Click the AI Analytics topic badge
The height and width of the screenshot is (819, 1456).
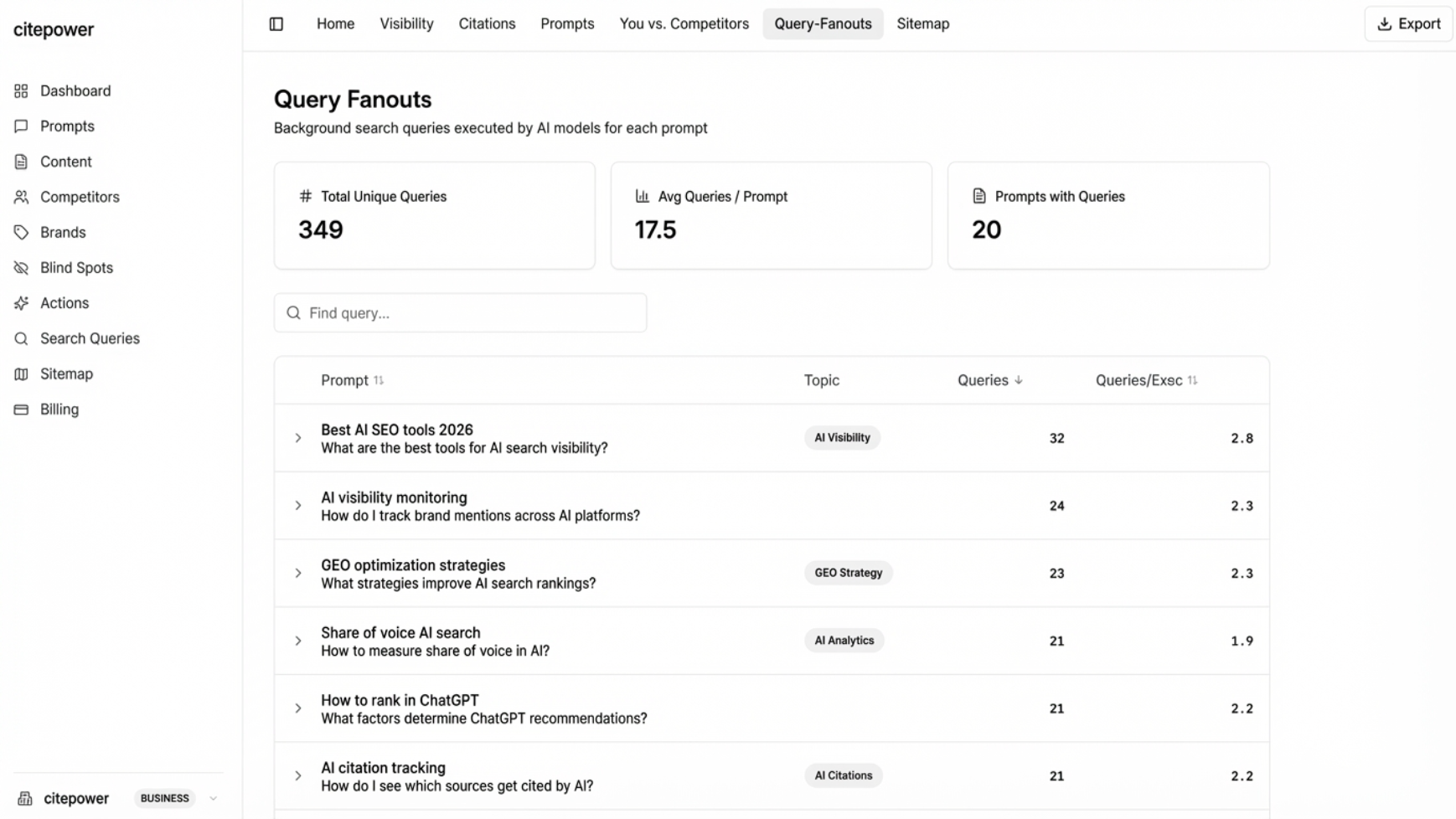tap(844, 641)
